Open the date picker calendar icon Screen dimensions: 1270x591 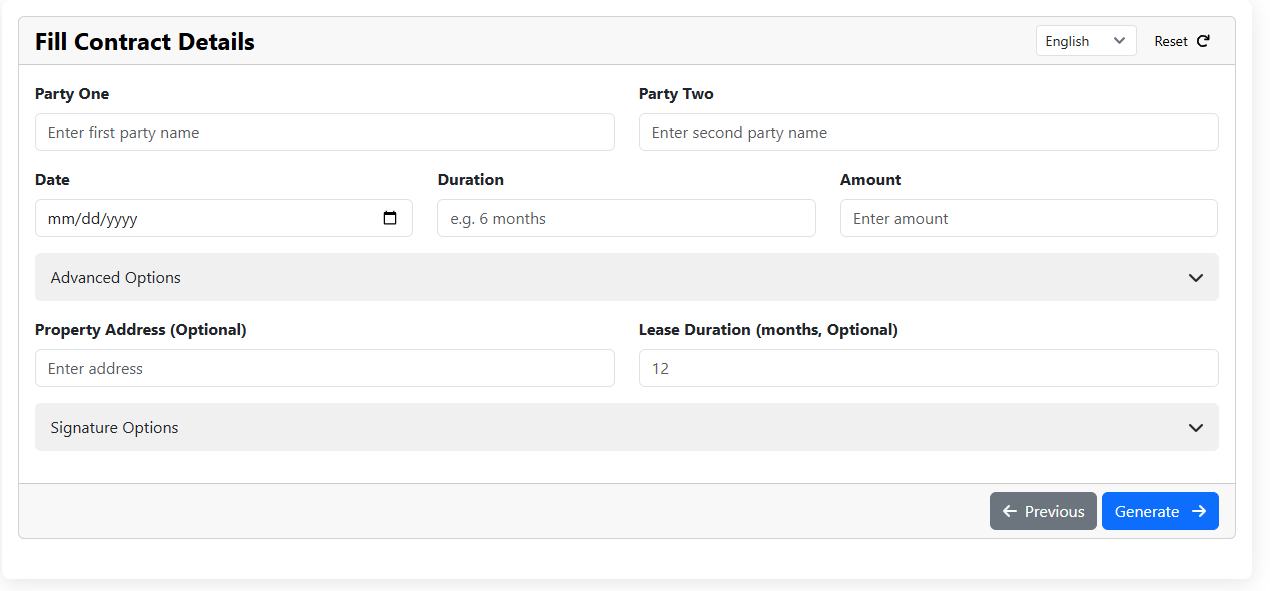(390, 218)
